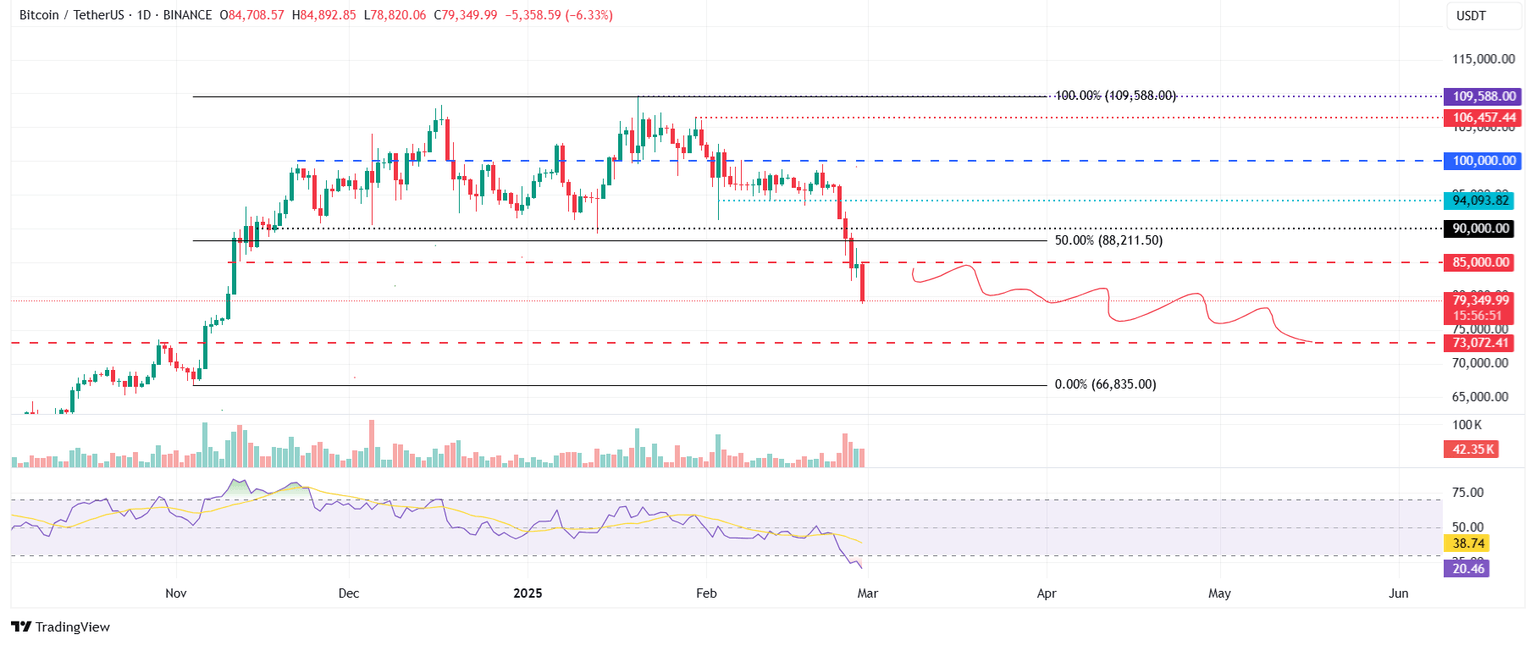The image size is (1536, 645).
Task: Open the symbol Bitcoin / TetherUS
Action: point(75,15)
